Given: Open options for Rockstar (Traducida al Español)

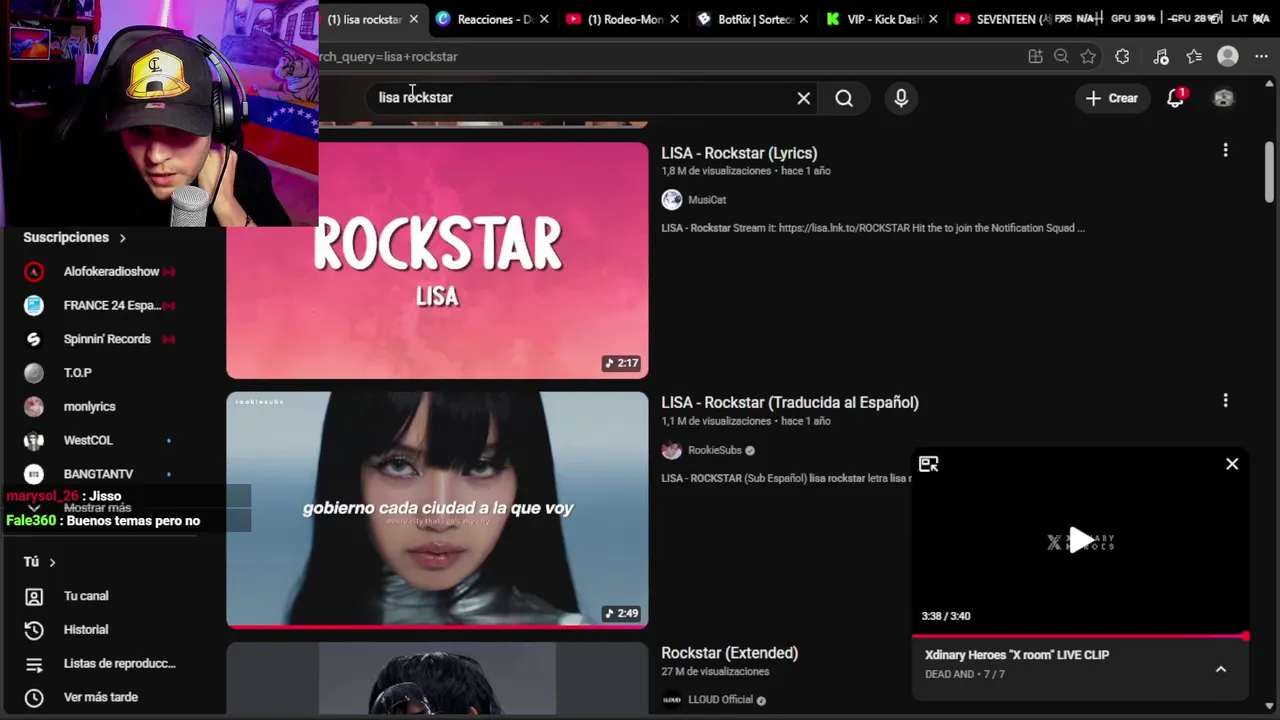Looking at the screenshot, I should (x=1225, y=400).
